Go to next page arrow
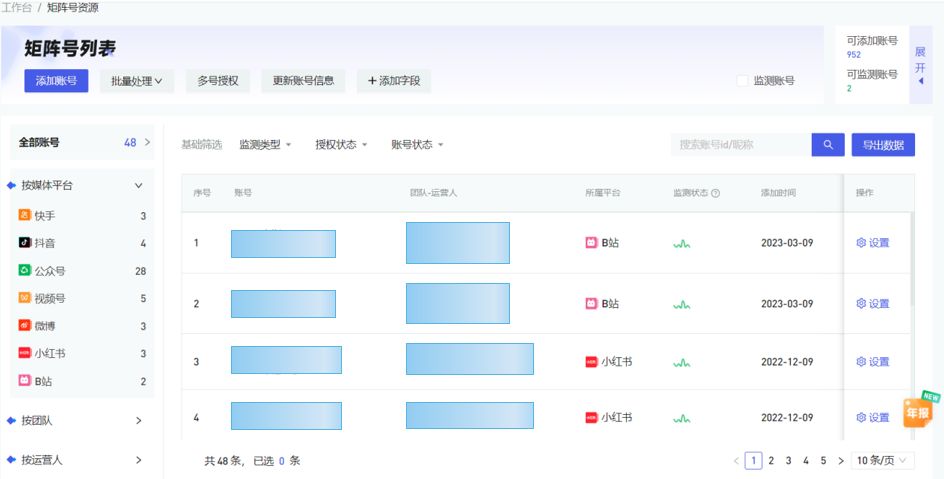The width and height of the screenshot is (944, 479). coord(840,461)
